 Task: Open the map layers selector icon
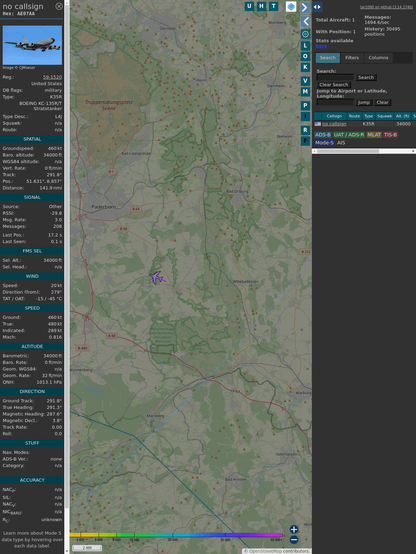[x=291, y=6]
